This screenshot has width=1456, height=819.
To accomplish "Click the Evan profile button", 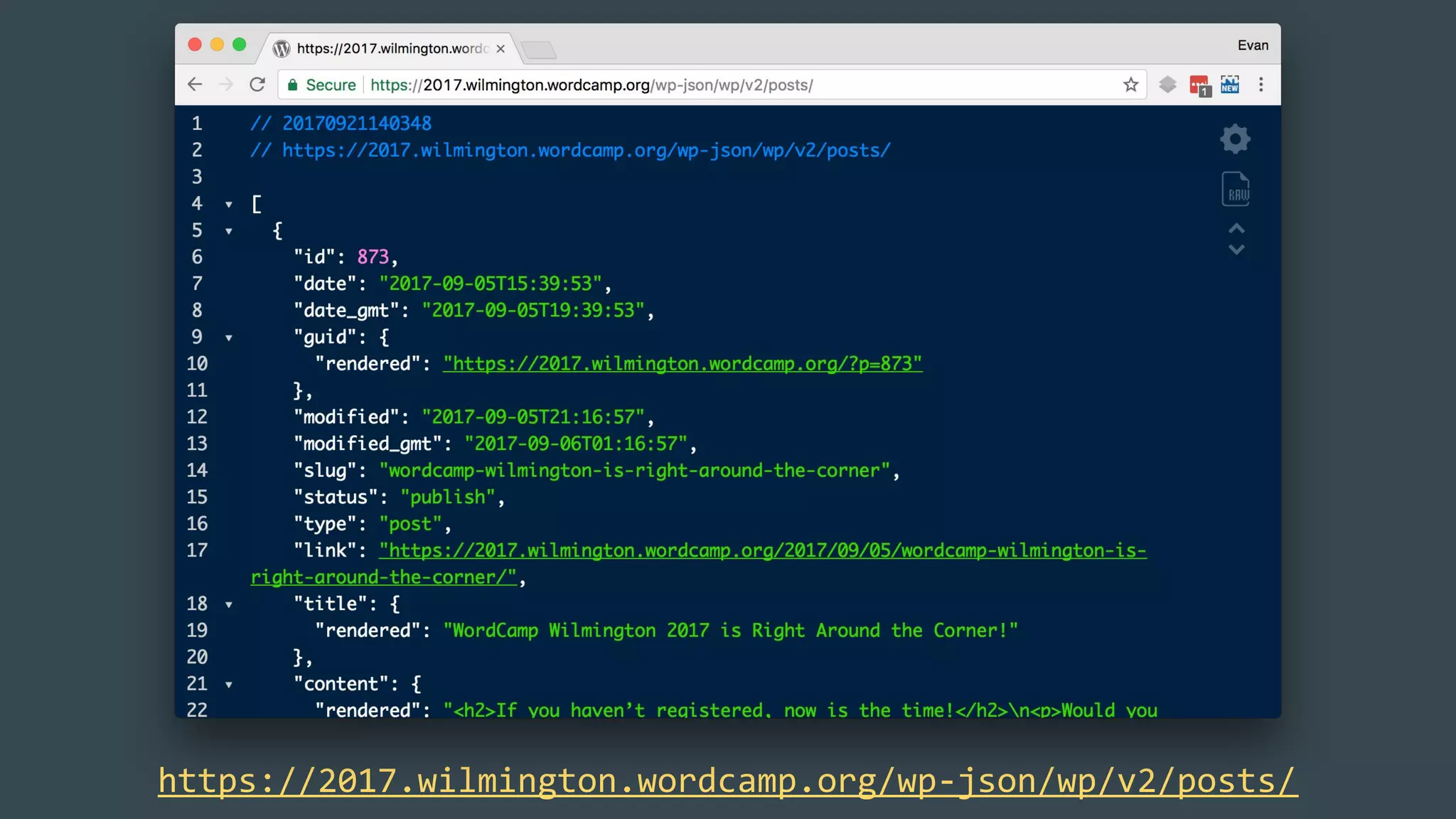I will [1253, 45].
